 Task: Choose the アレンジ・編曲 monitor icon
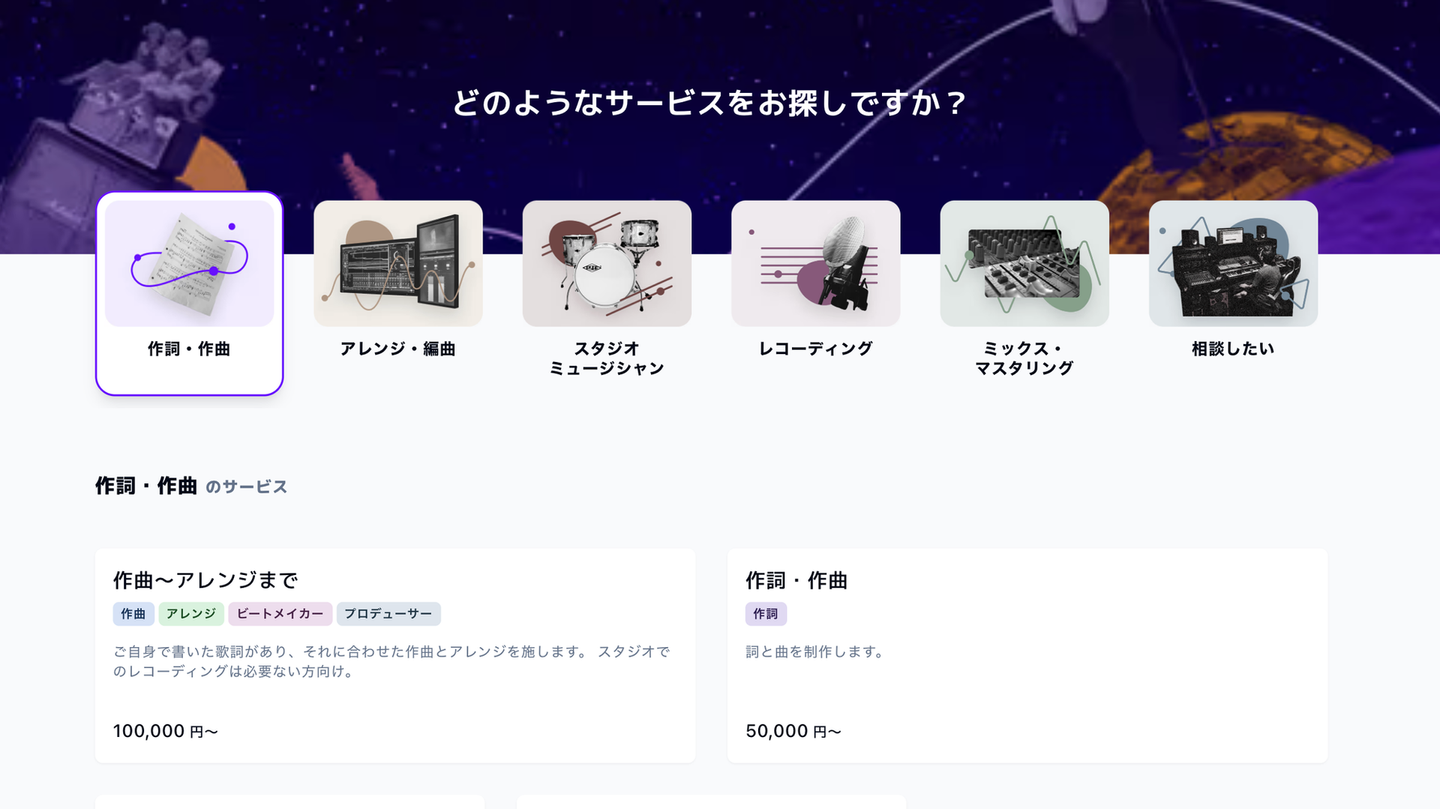click(398, 264)
